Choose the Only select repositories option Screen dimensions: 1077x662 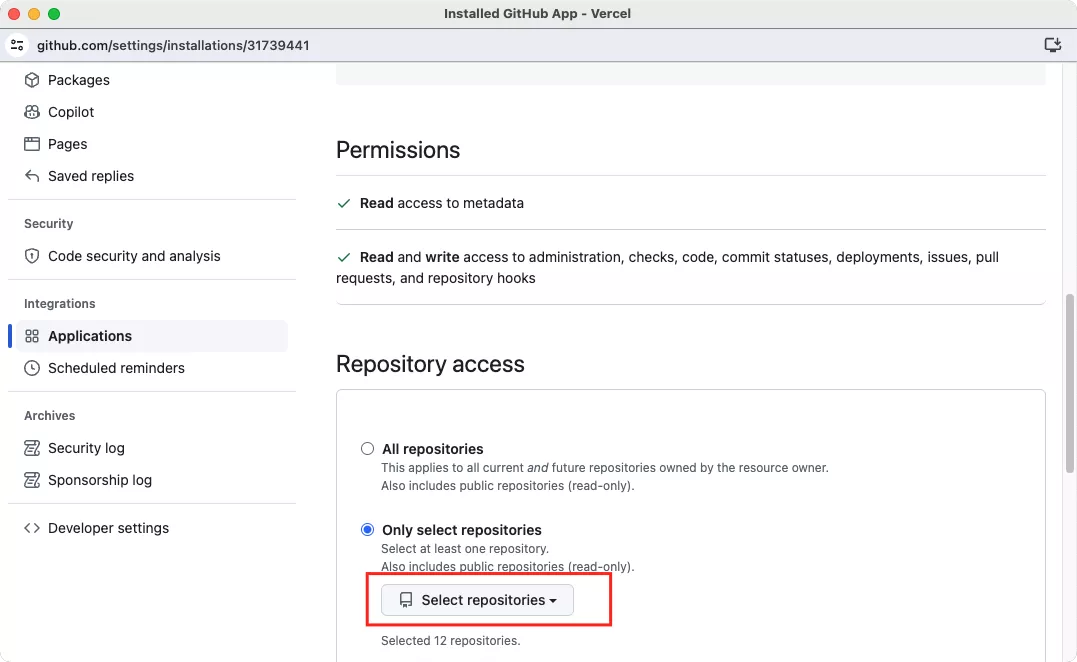click(x=368, y=530)
